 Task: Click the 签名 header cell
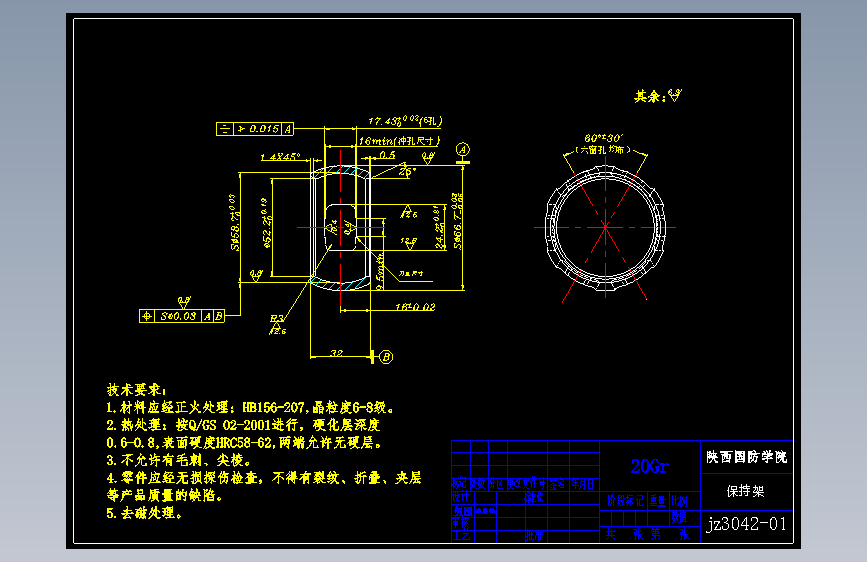pyautogui.click(x=557, y=484)
